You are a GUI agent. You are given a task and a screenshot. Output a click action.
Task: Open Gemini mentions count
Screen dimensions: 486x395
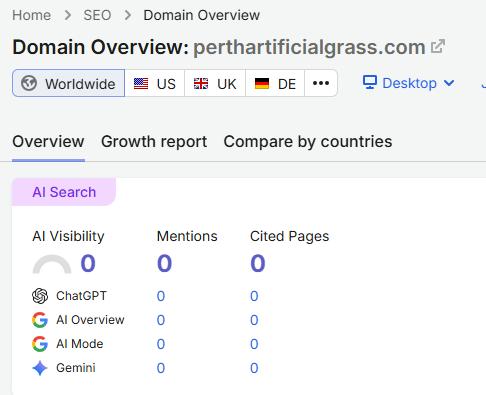click(x=161, y=368)
